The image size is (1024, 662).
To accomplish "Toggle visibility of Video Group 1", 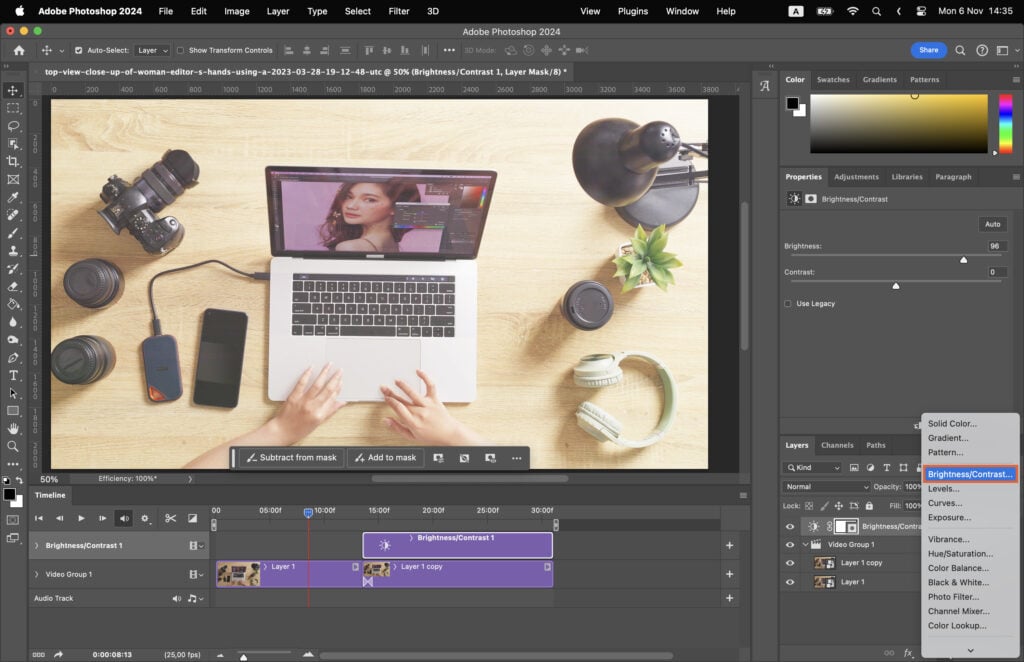I will (x=790, y=545).
